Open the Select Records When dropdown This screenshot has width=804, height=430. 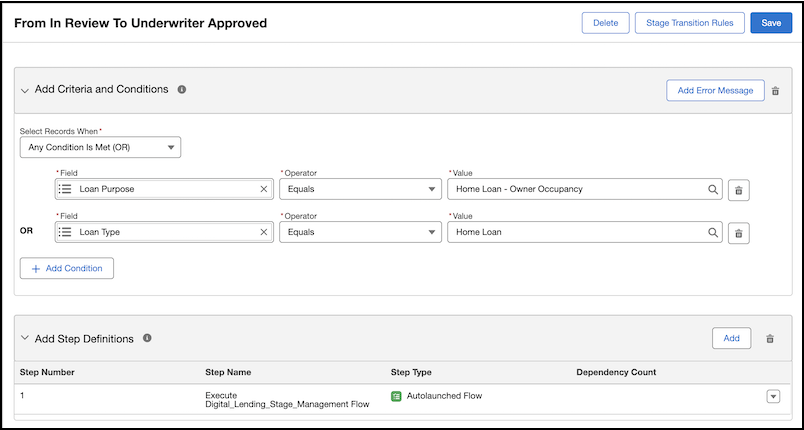point(100,147)
